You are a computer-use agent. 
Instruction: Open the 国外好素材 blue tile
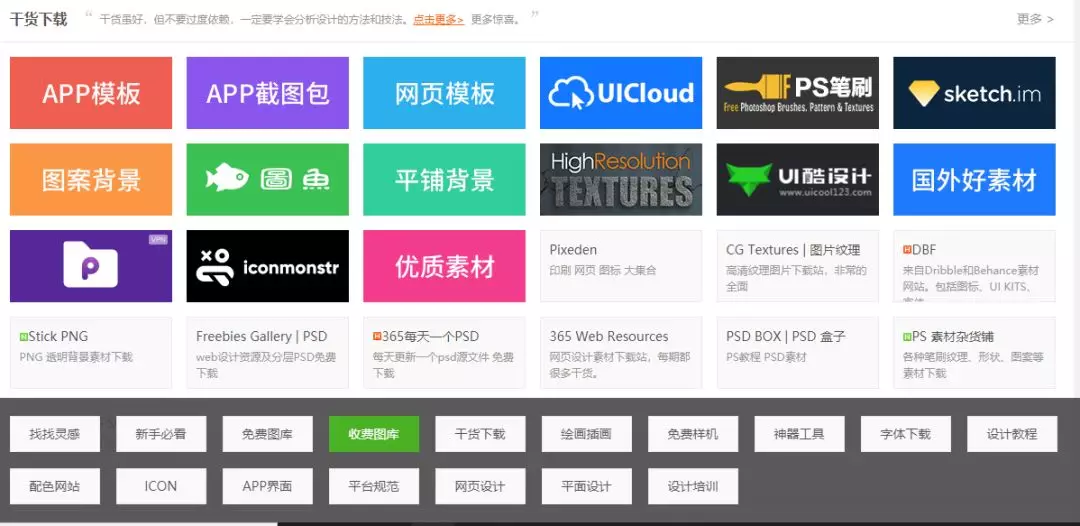[x=974, y=180]
